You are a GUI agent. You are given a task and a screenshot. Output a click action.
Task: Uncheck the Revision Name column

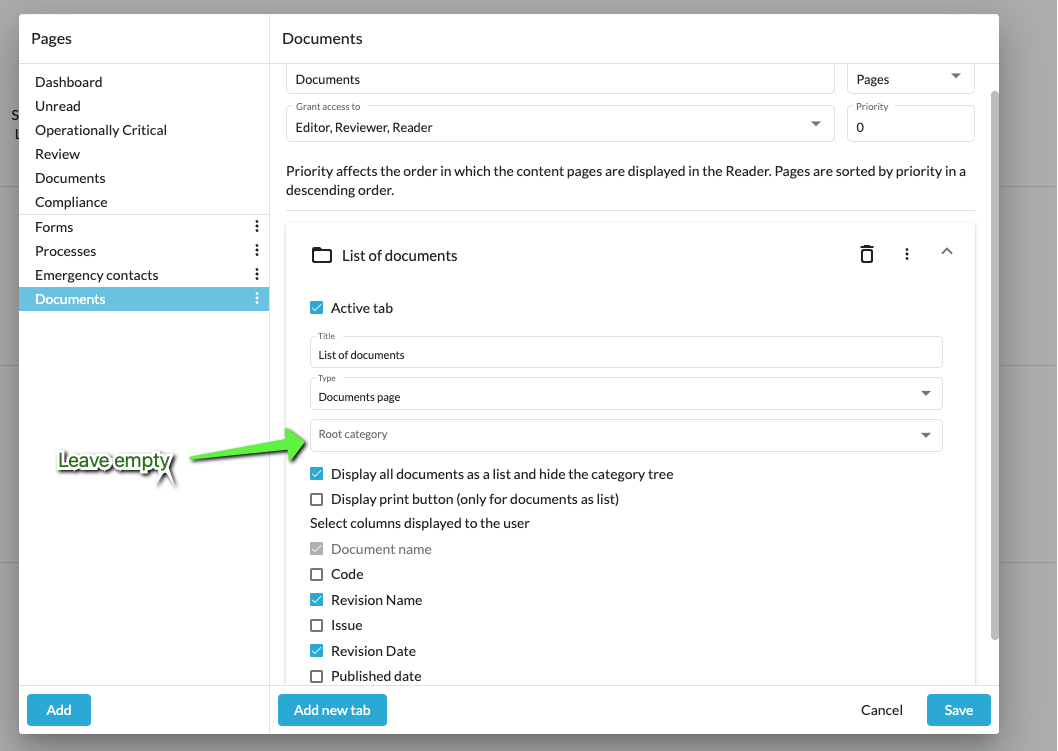[x=317, y=600]
